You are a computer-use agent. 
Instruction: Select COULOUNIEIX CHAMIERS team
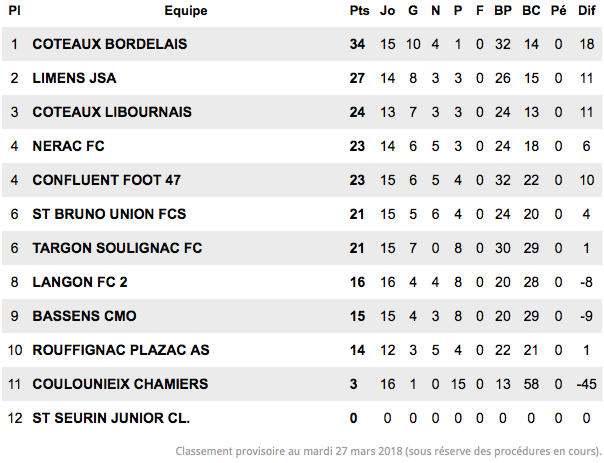coord(121,384)
